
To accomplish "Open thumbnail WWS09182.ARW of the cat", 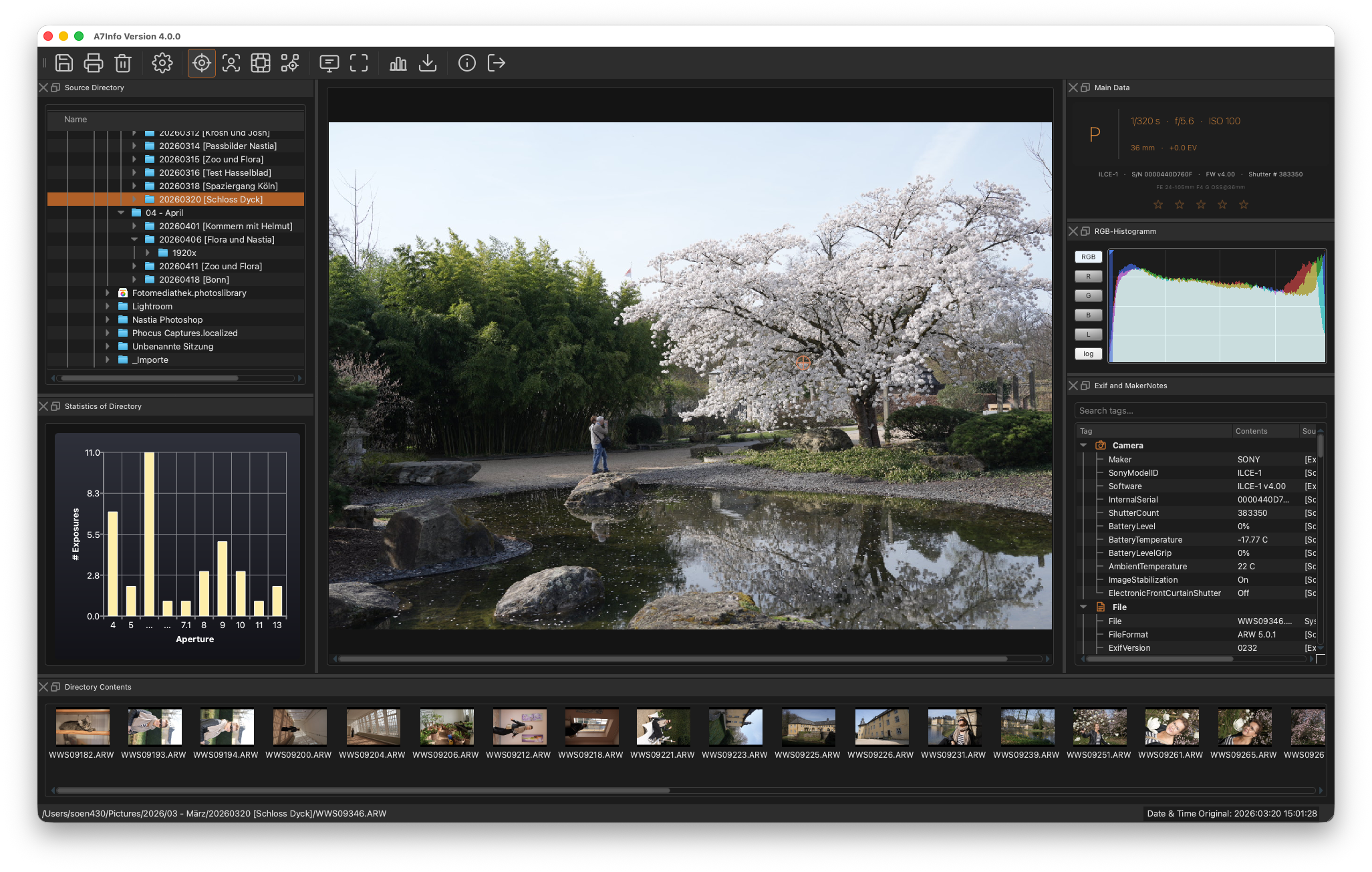I will point(82,727).
